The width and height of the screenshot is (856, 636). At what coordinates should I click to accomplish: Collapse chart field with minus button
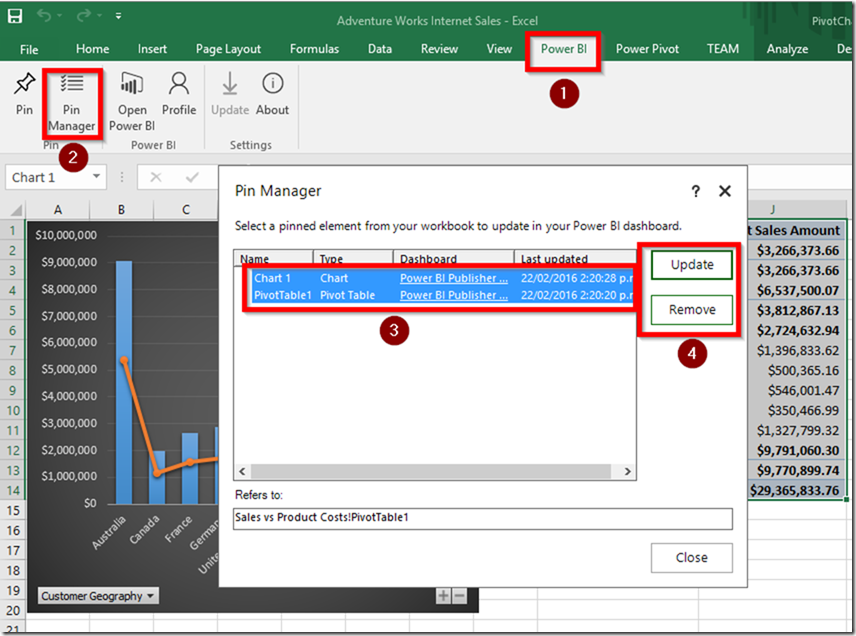(460, 596)
